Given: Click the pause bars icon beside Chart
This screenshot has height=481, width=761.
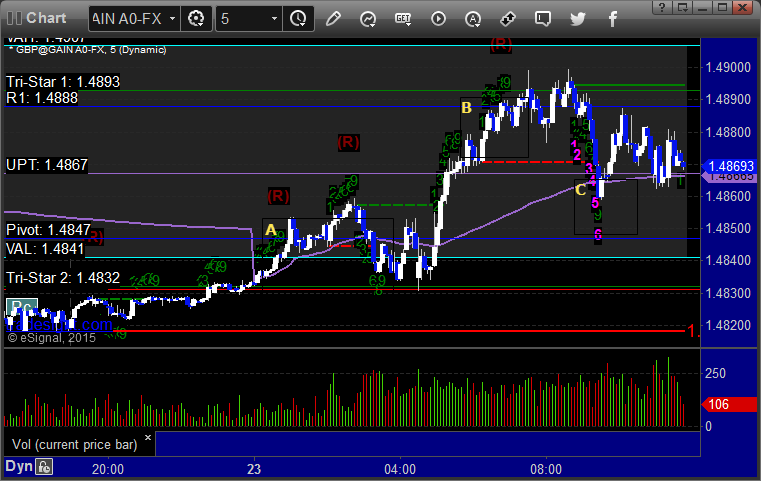Looking at the screenshot, I should point(14,18).
